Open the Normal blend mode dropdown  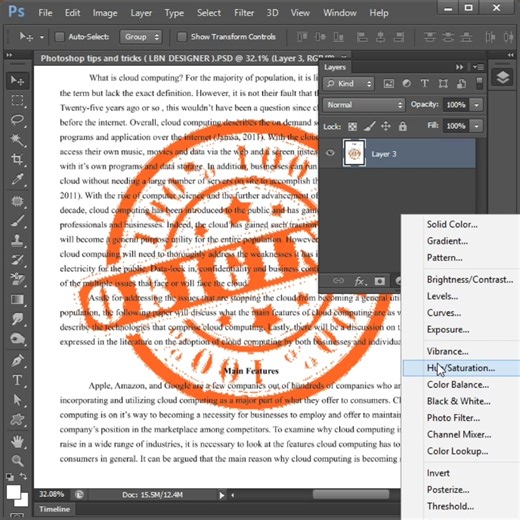(364, 105)
